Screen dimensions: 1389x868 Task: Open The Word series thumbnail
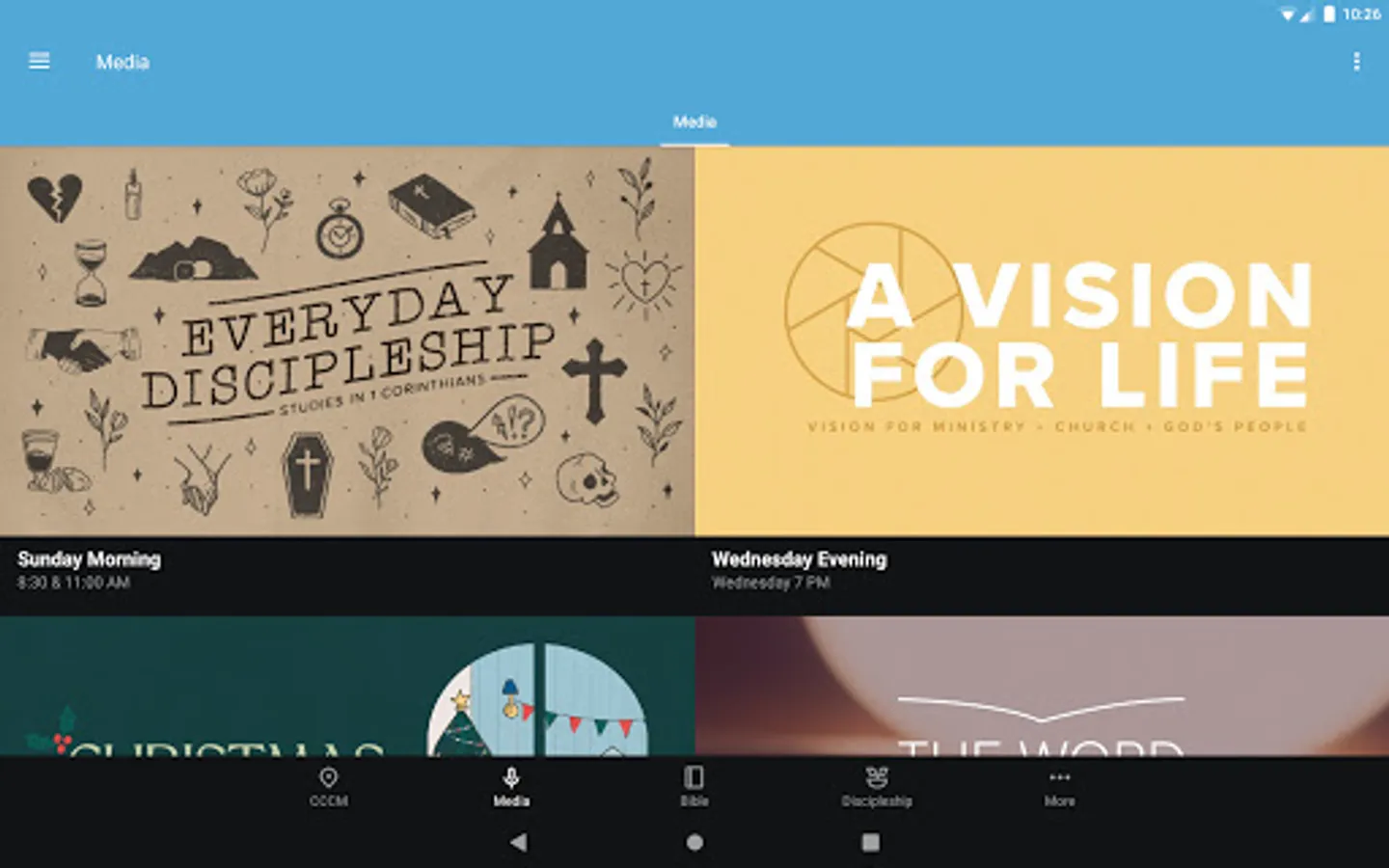(1042, 686)
